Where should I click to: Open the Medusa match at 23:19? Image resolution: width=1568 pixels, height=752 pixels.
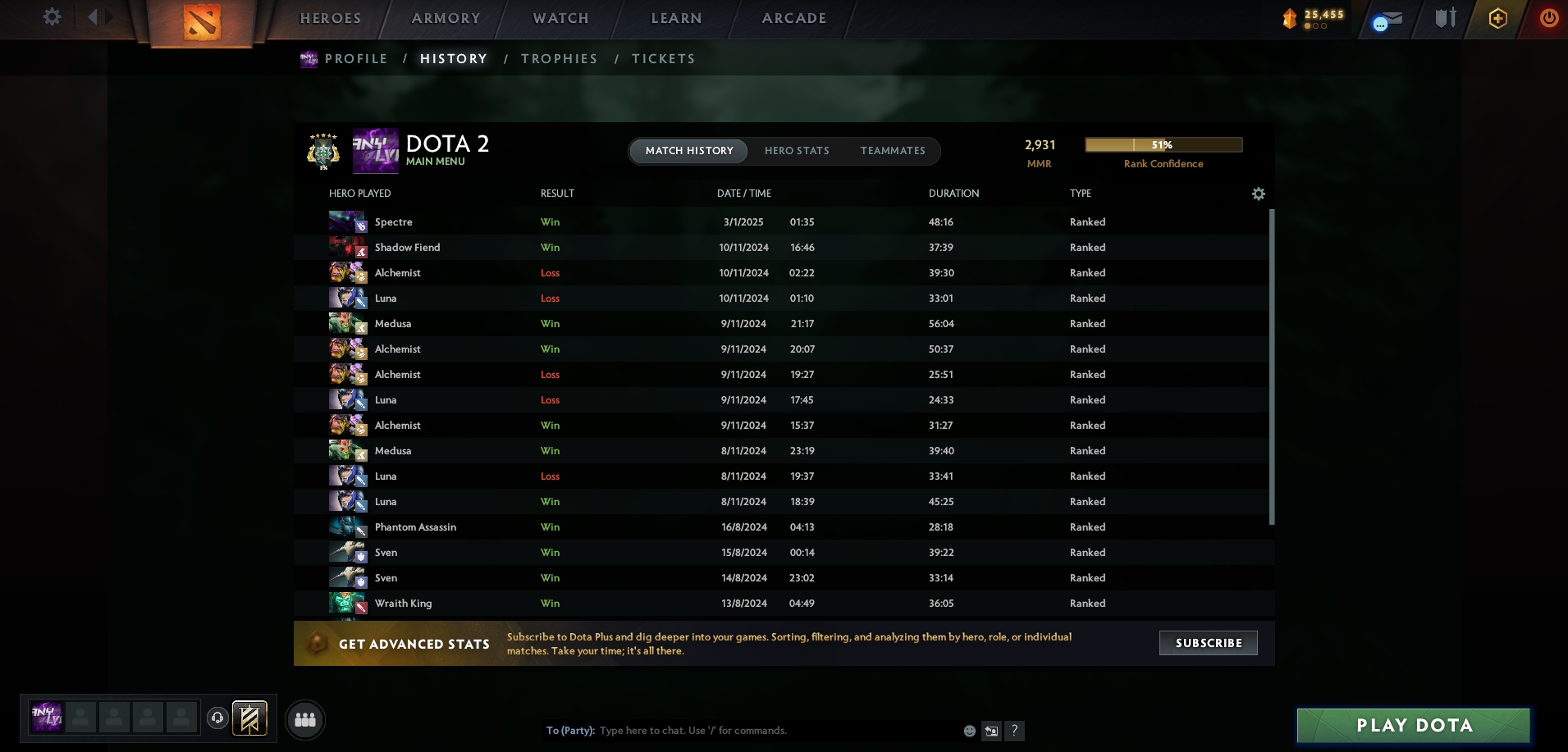click(x=781, y=450)
